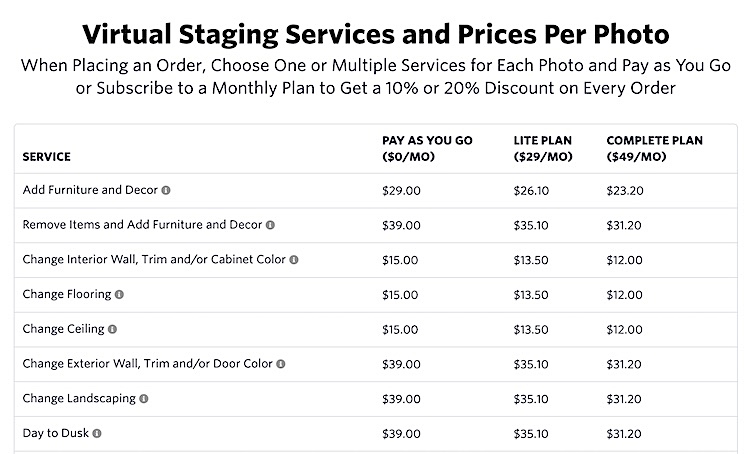Show info for Day to Dusk service

97,433
